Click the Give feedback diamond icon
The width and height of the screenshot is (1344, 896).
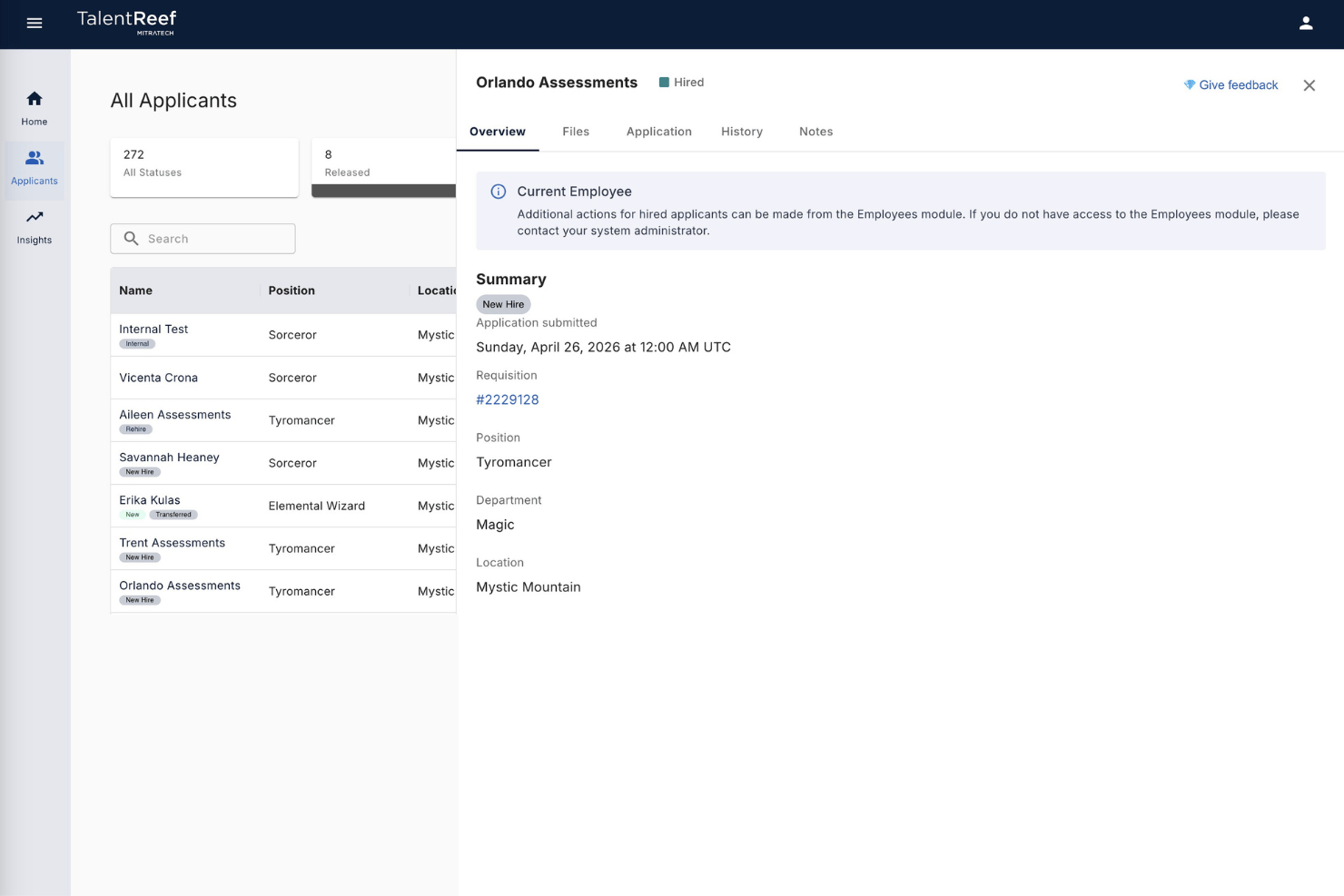click(x=1189, y=84)
